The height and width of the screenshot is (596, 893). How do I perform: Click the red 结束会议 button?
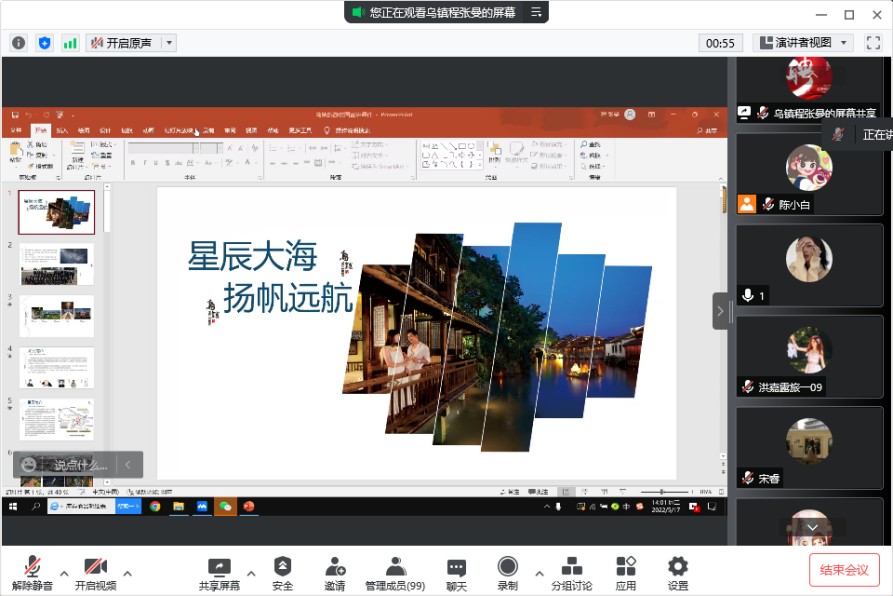point(844,570)
